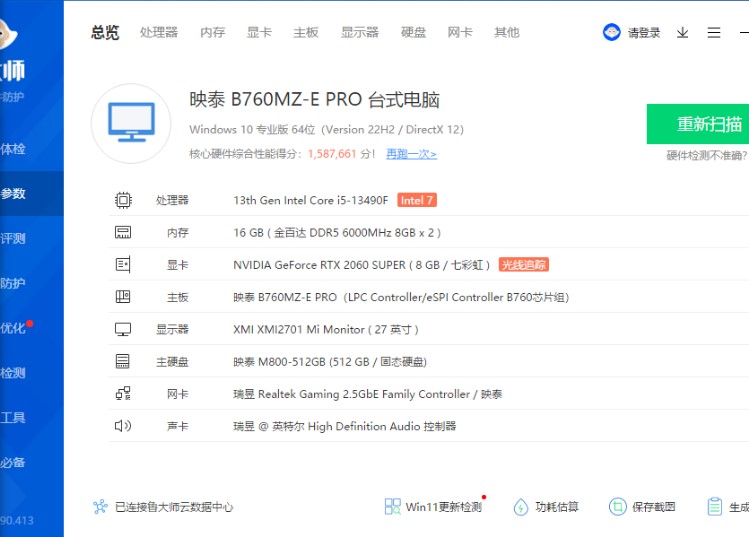Click the Ludashi mascot logo
The height and width of the screenshot is (537, 749).
8,33
